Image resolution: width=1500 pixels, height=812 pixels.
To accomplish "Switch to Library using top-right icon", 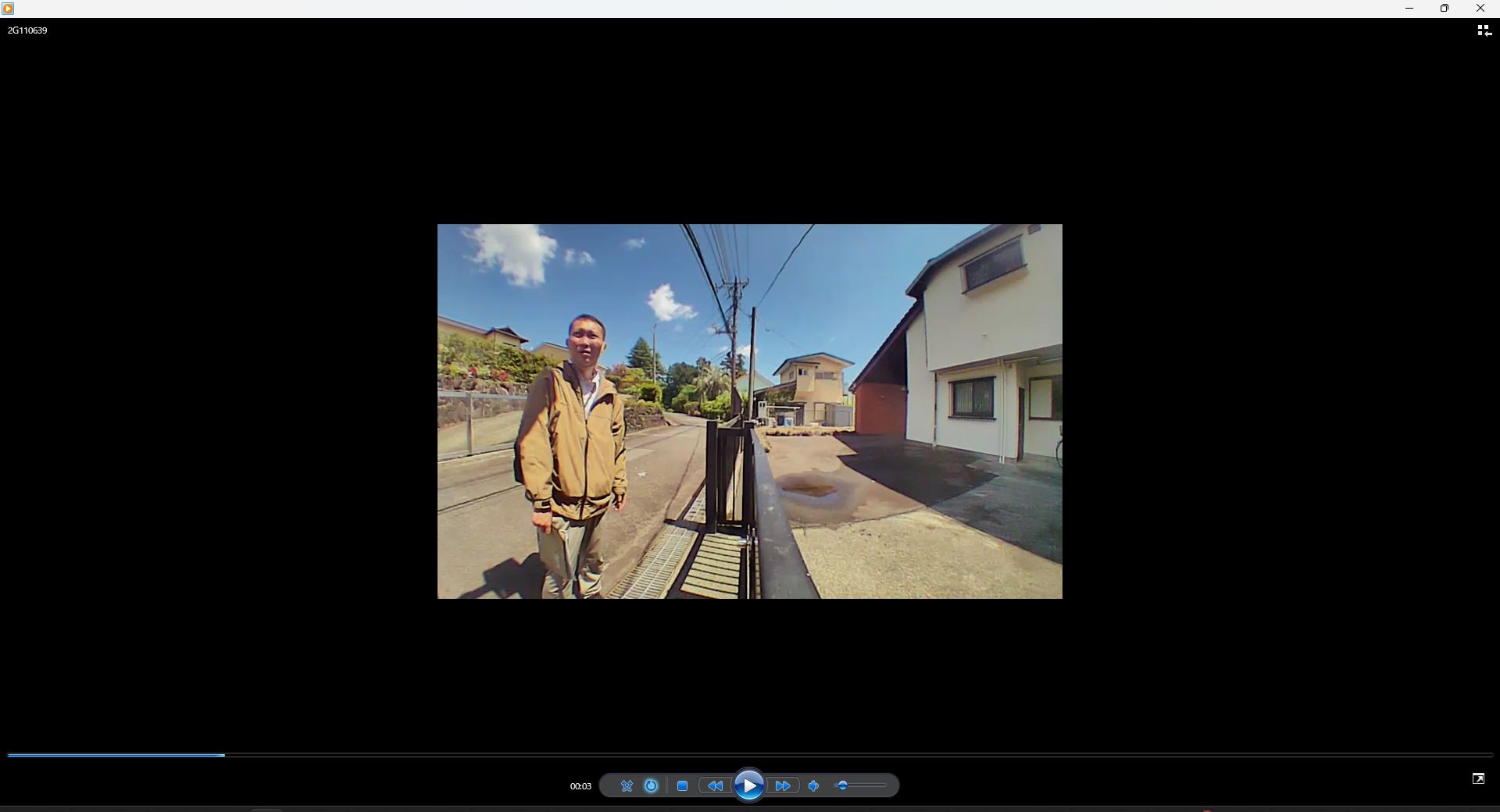I will 1484,30.
